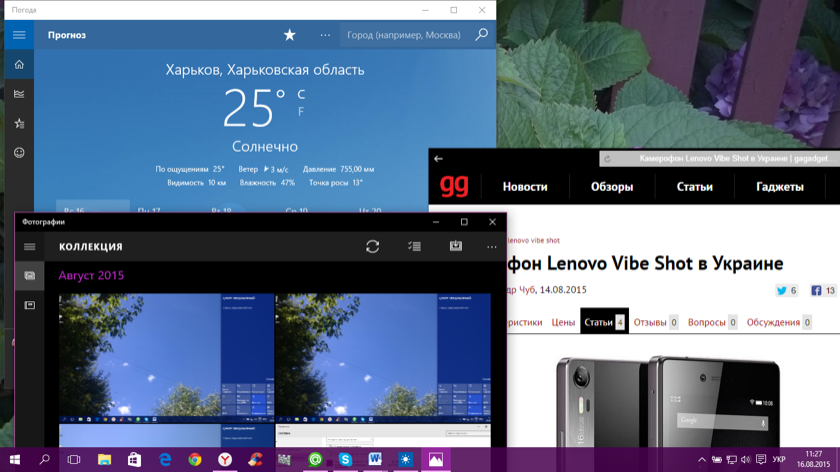This screenshot has width=840, height=472.
Task: Add Kharkiv to favorites with star icon
Action: [290, 35]
